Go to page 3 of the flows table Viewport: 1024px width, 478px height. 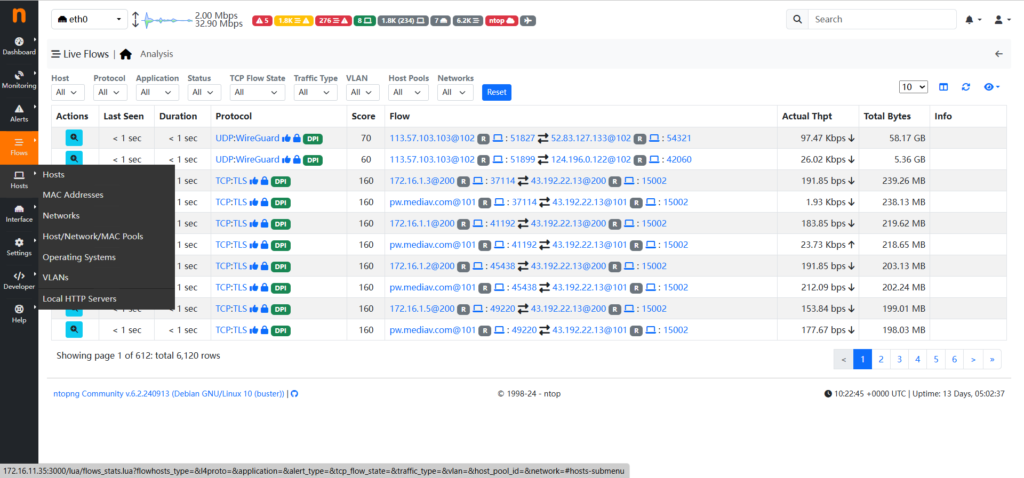900,359
